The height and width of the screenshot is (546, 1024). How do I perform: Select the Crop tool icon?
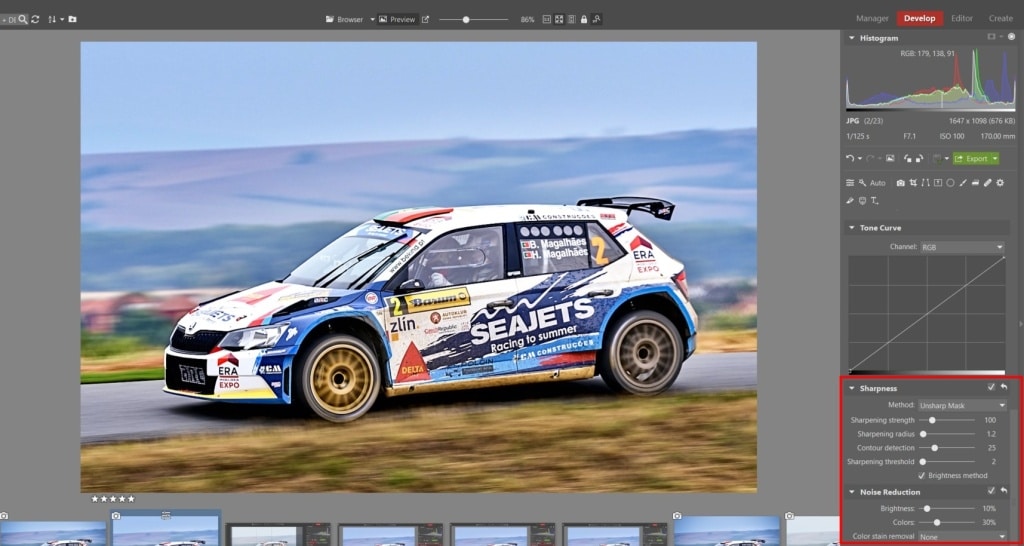point(913,183)
